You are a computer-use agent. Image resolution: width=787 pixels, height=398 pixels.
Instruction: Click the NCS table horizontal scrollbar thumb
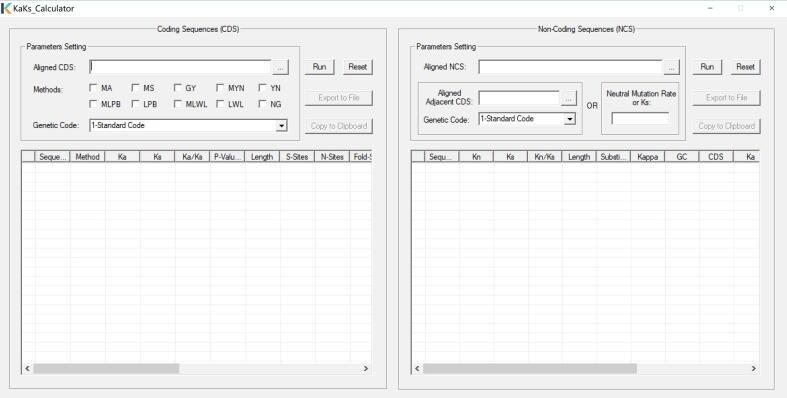coord(530,368)
